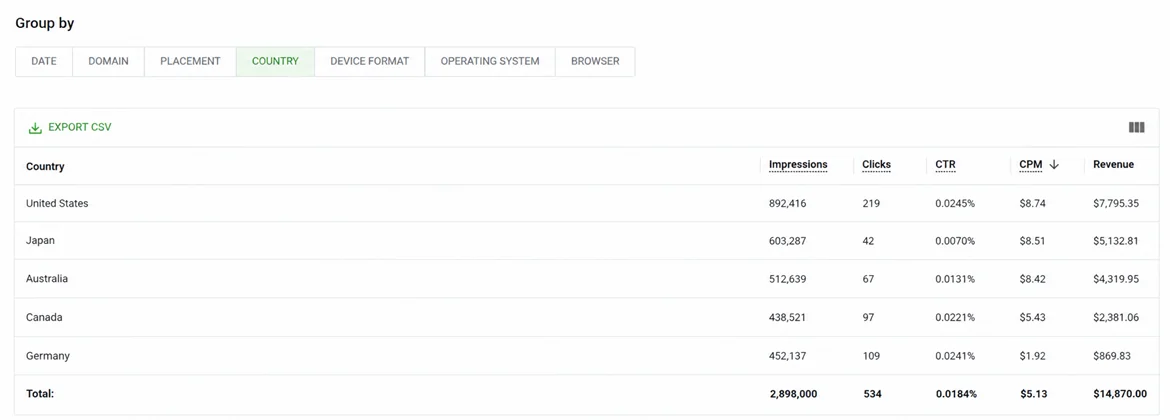Click revenue value $2,381.06

click(1116, 317)
